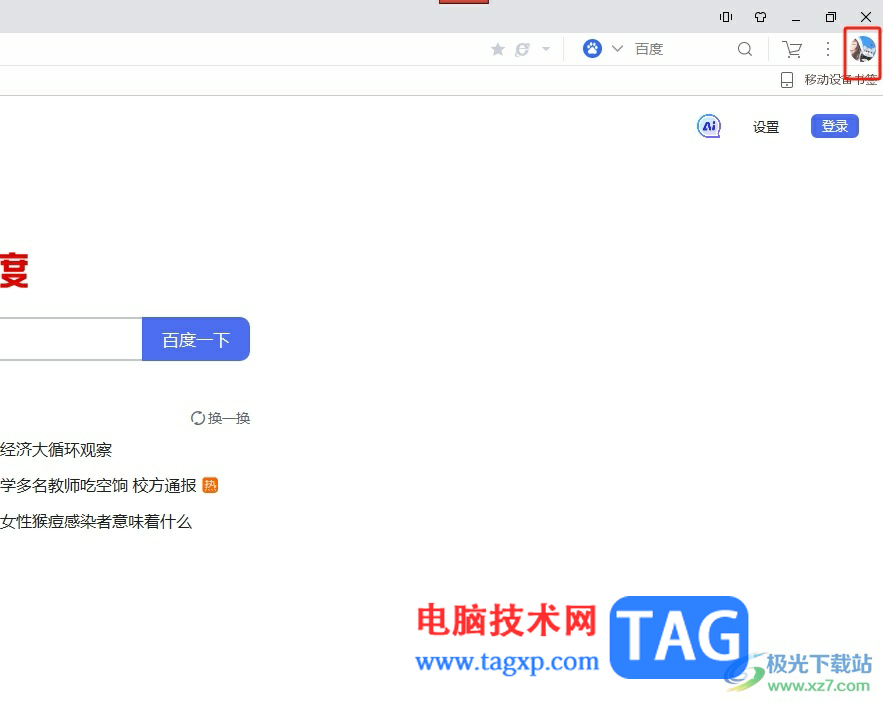Click the 百度一下 search button

[196, 339]
